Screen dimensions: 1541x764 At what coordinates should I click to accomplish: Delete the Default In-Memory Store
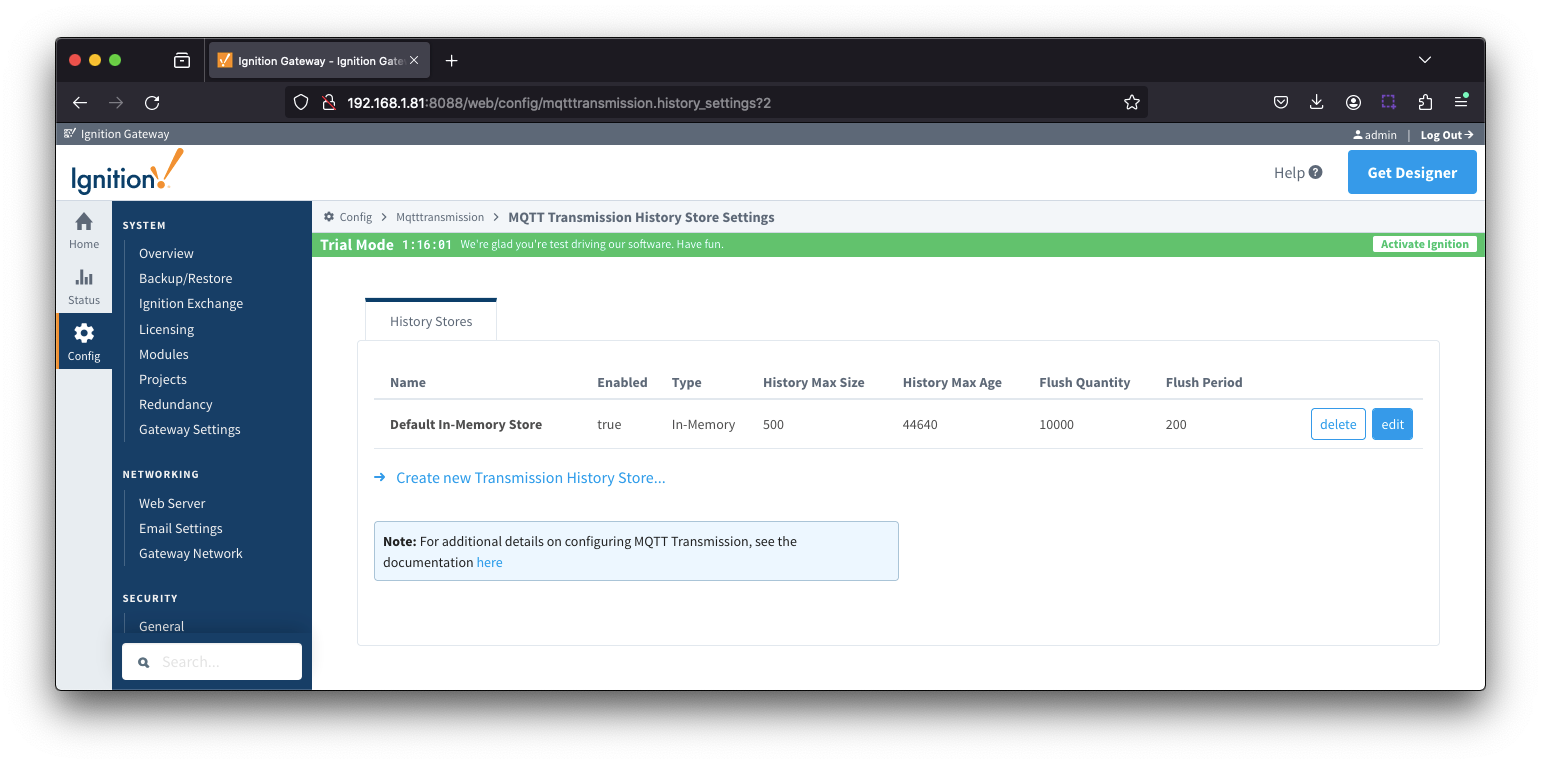click(x=1338, y=424)
